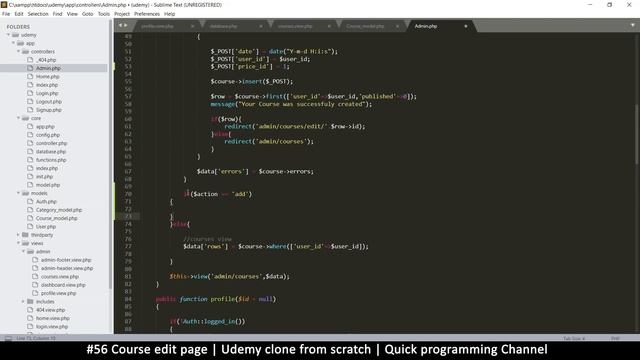This screenshot has height=360, width=640.
Task: Open profile.view.php in the sidebar tree
Action: (x=58, y=293)
